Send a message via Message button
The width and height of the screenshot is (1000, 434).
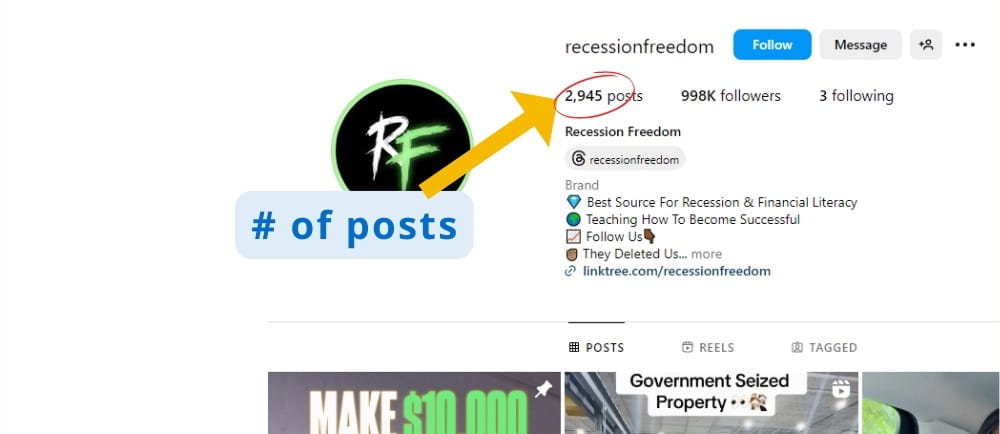click(x=860, y=45)
